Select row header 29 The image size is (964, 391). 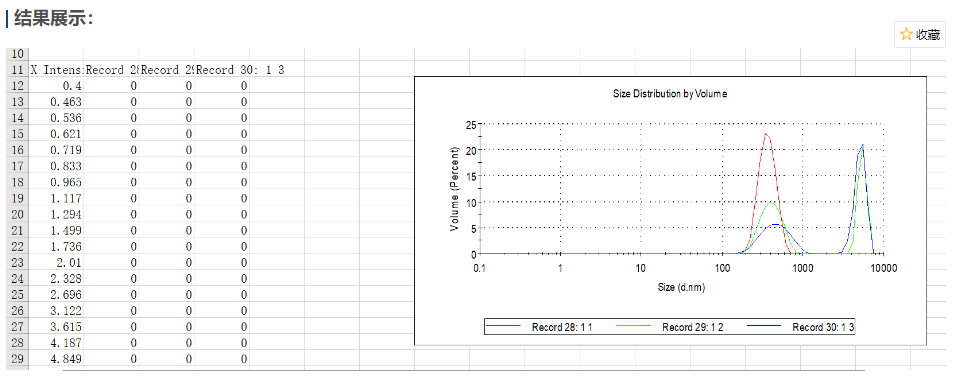(17, 358)
